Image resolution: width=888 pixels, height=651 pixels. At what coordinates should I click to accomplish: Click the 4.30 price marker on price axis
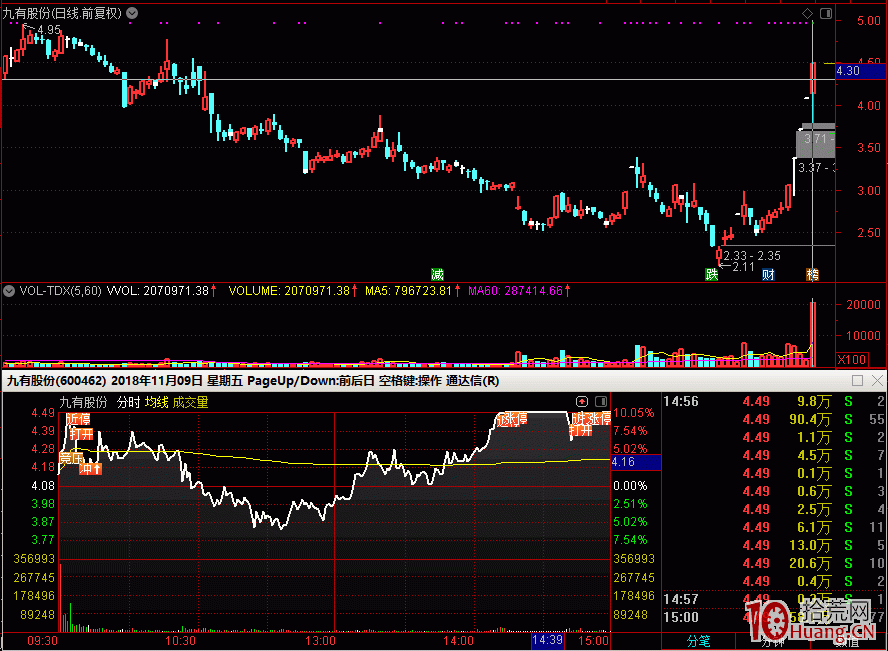(x=847, y=71)
